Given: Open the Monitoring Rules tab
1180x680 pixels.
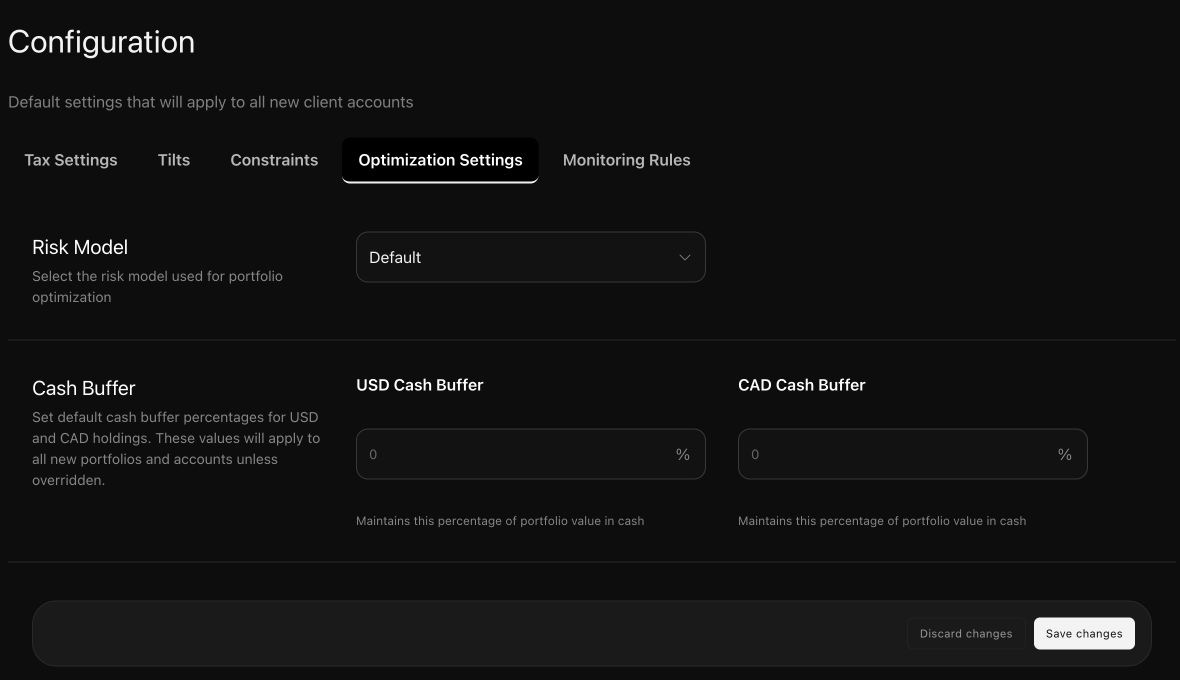Looking at the screenshot, I should tap(626, 160).
